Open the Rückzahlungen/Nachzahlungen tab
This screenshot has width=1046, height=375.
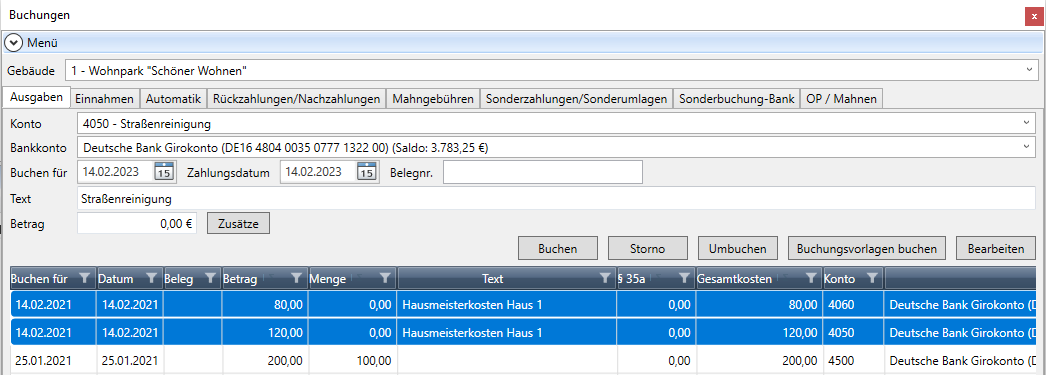[297, 99]
